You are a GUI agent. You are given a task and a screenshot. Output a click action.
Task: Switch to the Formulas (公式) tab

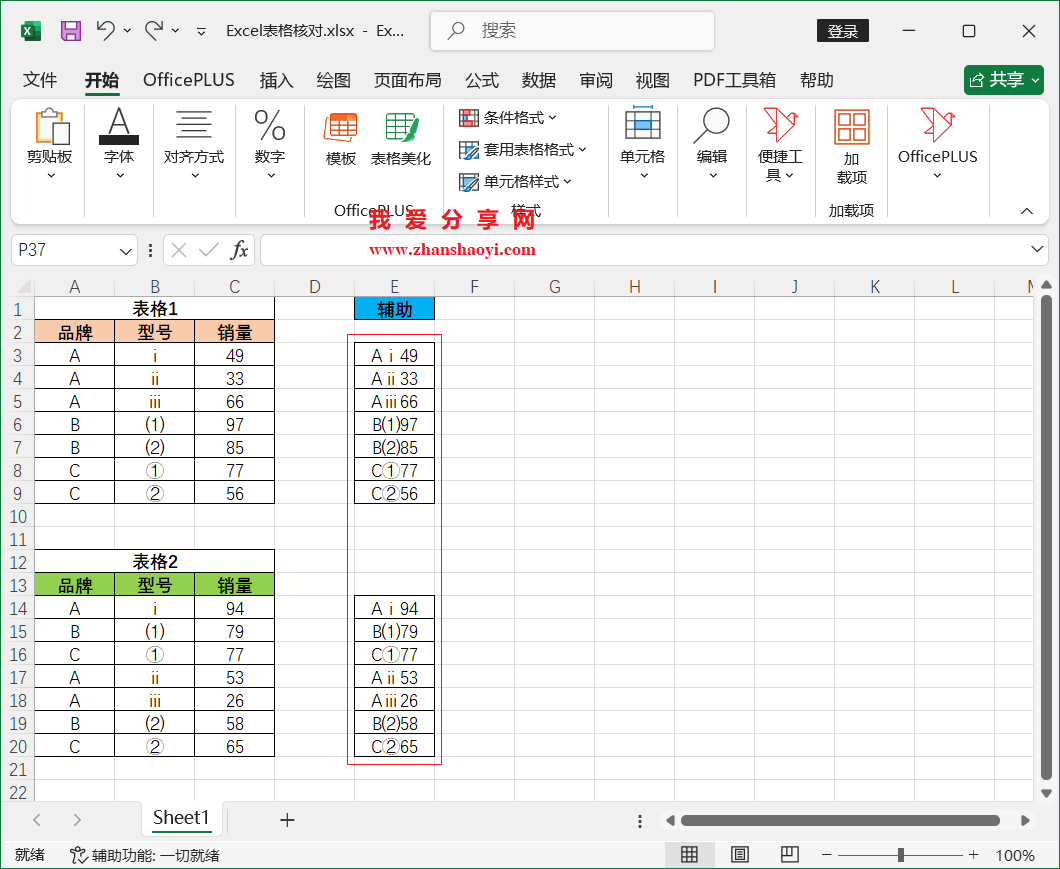point(482,80)
